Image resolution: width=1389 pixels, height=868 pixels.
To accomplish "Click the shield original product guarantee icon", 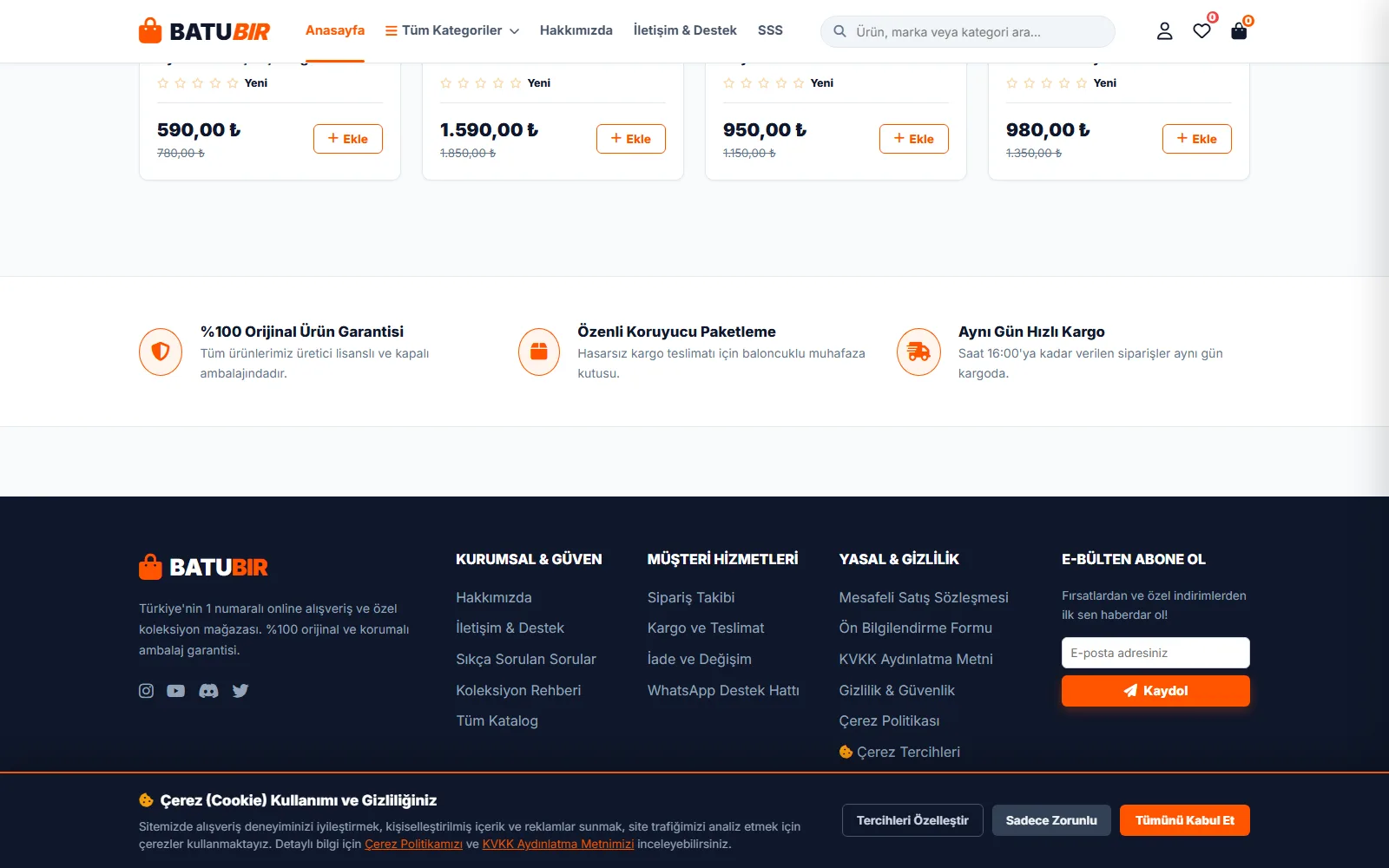I will pyautogui.click(x=161, y=352).
